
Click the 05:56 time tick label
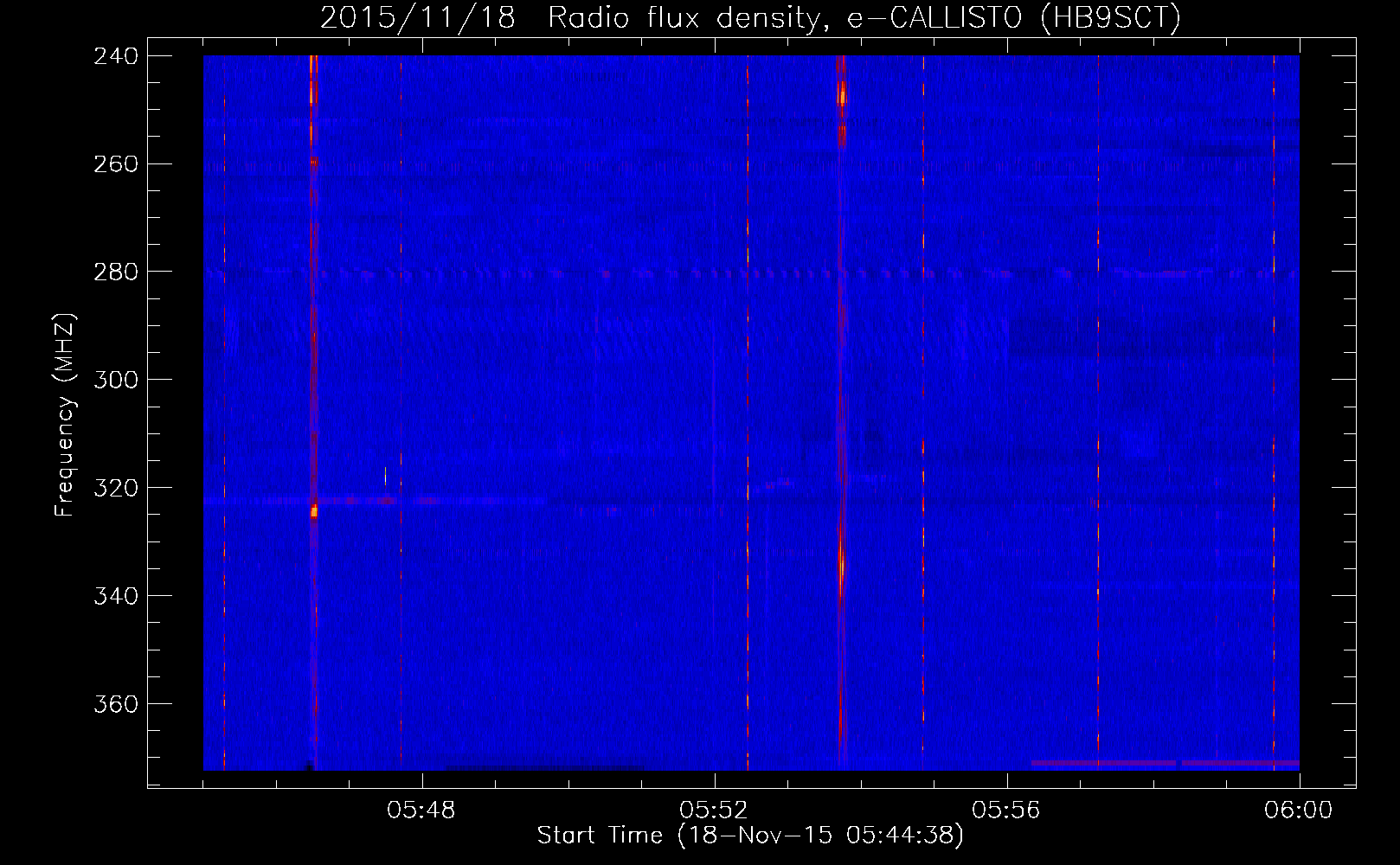pos(1006,811)
